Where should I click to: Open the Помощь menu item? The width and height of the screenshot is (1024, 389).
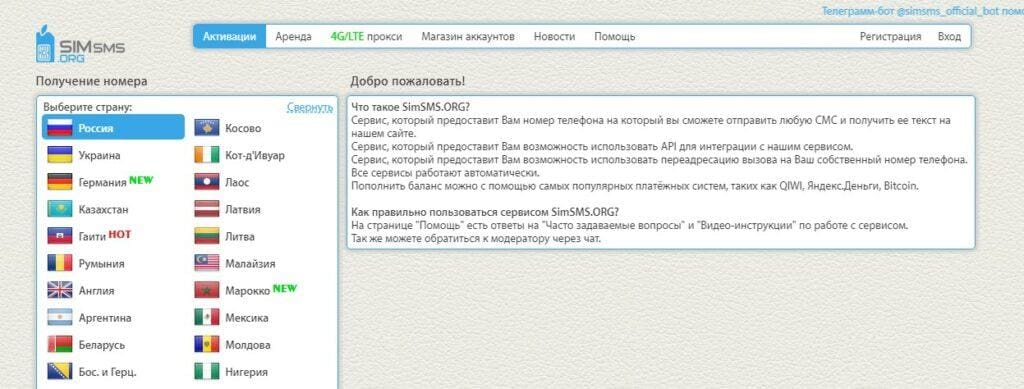[615, 37]
